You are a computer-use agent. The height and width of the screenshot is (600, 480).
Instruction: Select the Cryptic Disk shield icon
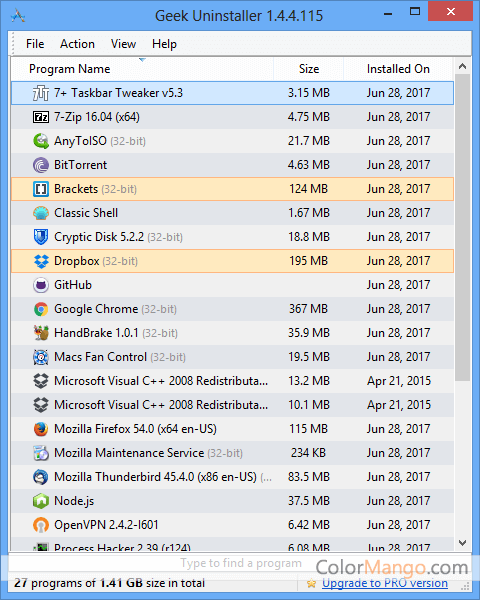(x=41, y=237)
